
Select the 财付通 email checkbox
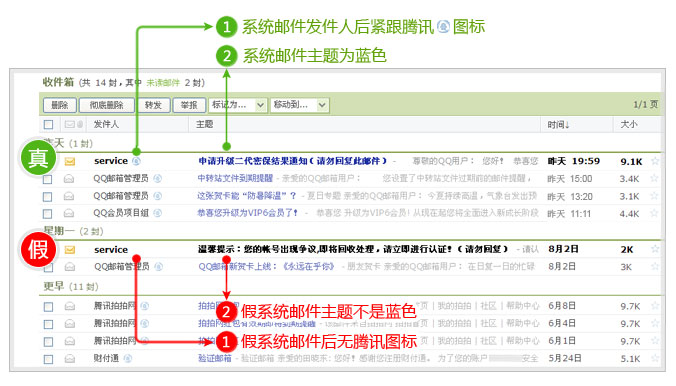pos(48,359)
